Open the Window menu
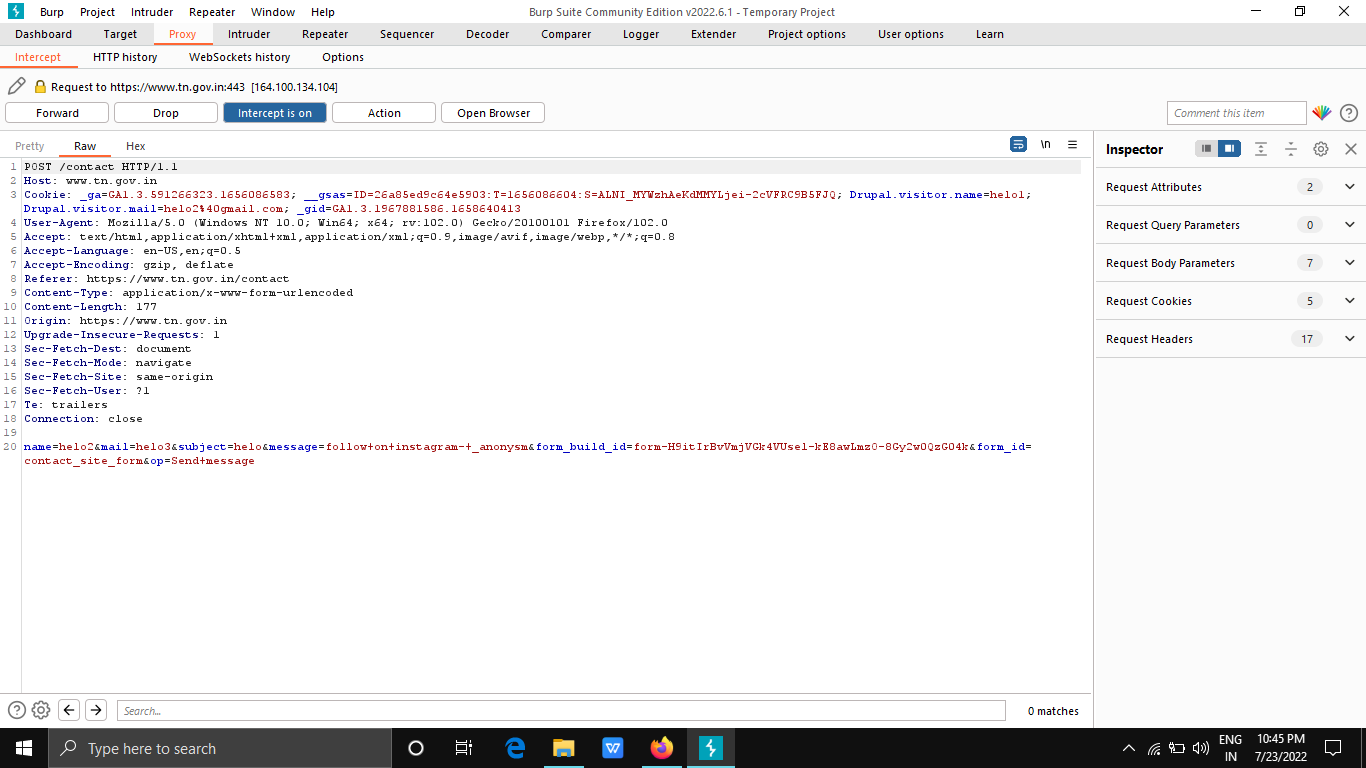Image resolution: width=1366 pixels, height=768 pixels. [273, 12]
